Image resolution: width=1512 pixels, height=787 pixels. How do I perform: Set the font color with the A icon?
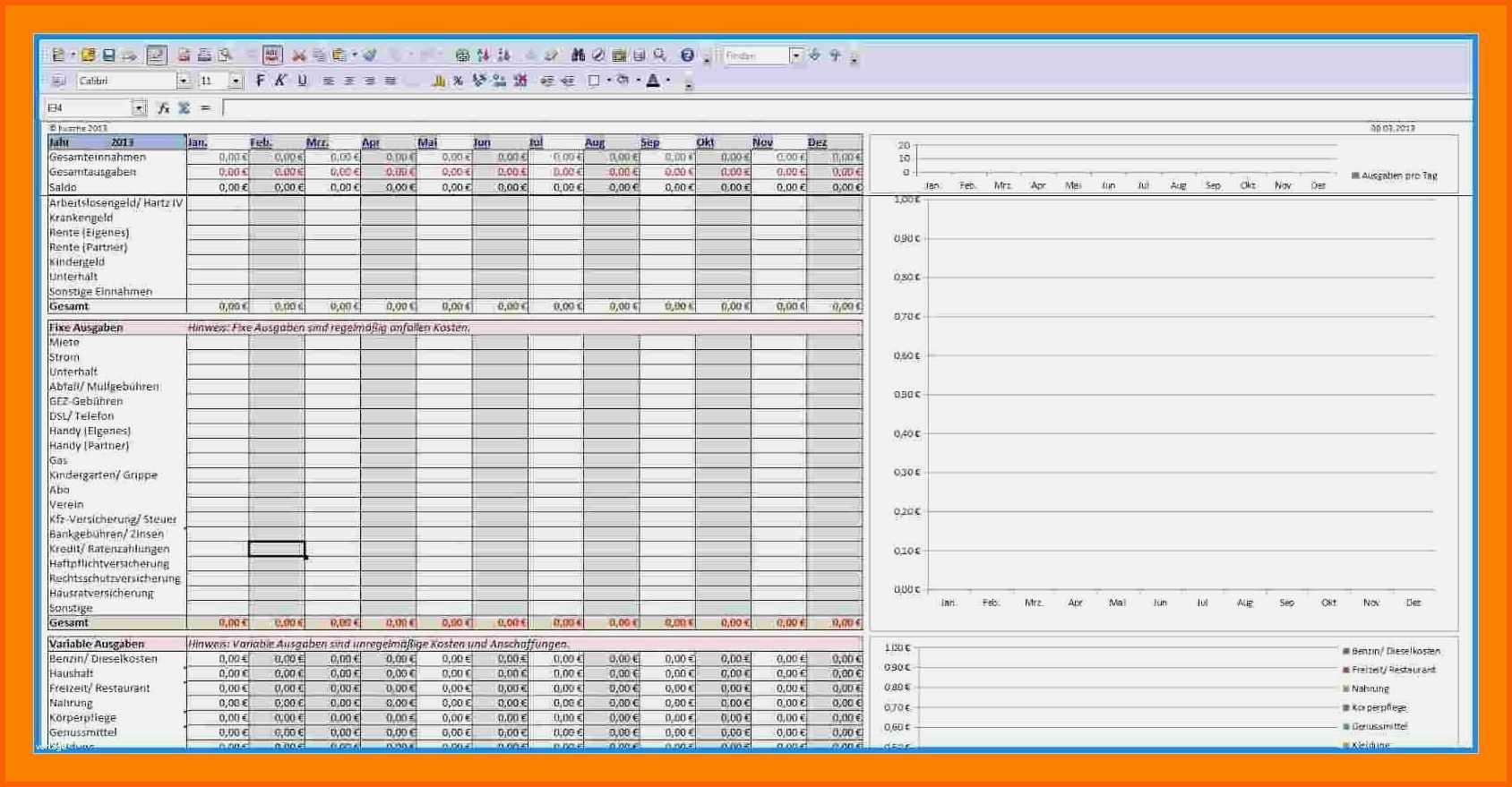click(x=653, y=81)
